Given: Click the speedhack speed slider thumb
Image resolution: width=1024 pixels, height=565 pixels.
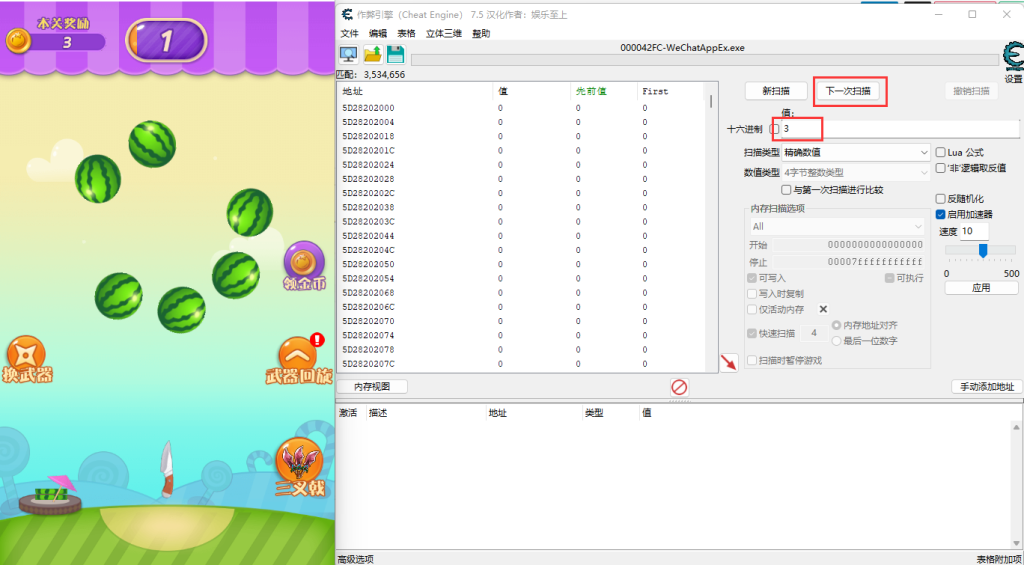Looking at the screenshot, I should (983, 251).
